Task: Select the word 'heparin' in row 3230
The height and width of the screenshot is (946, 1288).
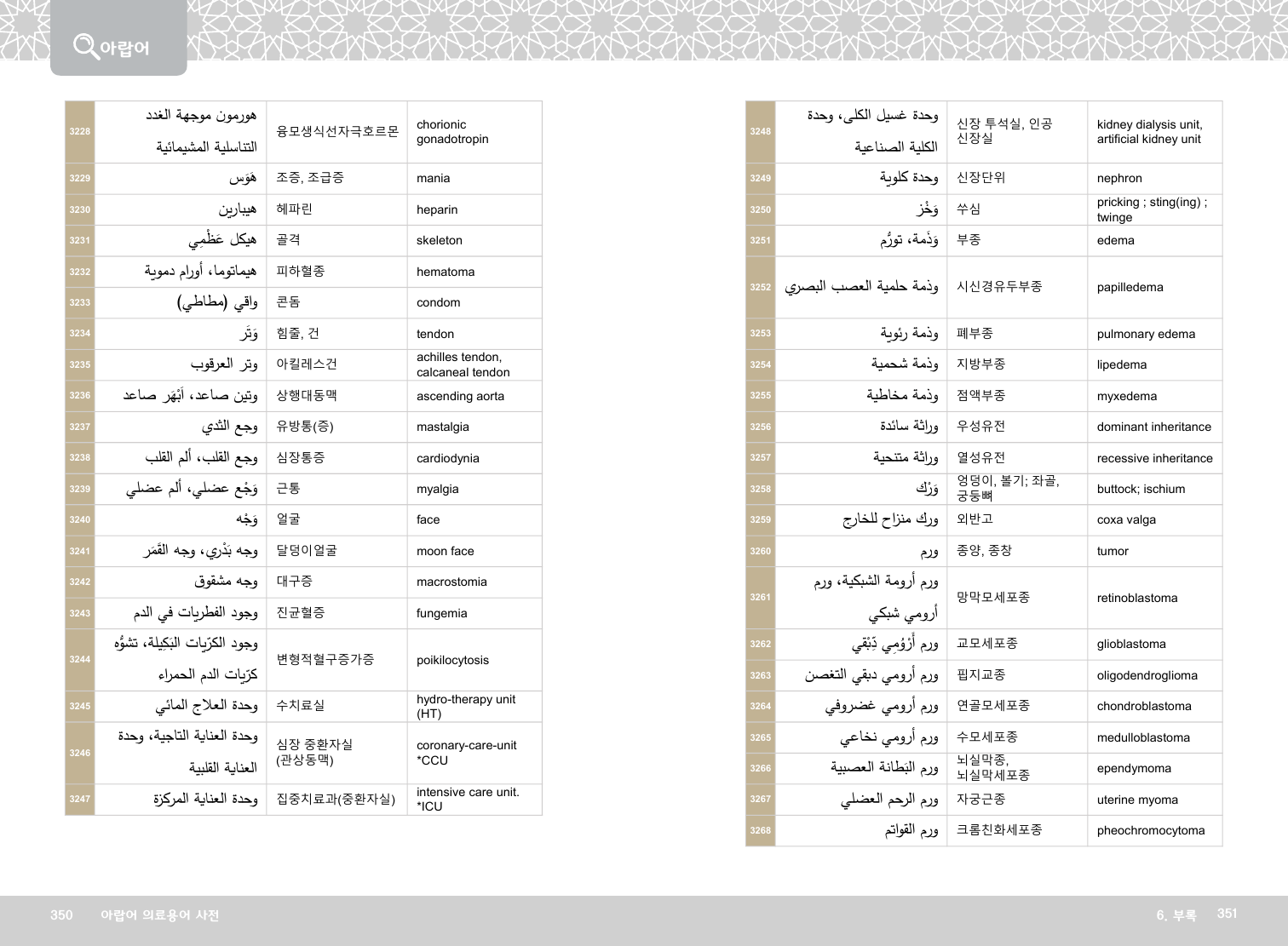Action: point(437,209)
